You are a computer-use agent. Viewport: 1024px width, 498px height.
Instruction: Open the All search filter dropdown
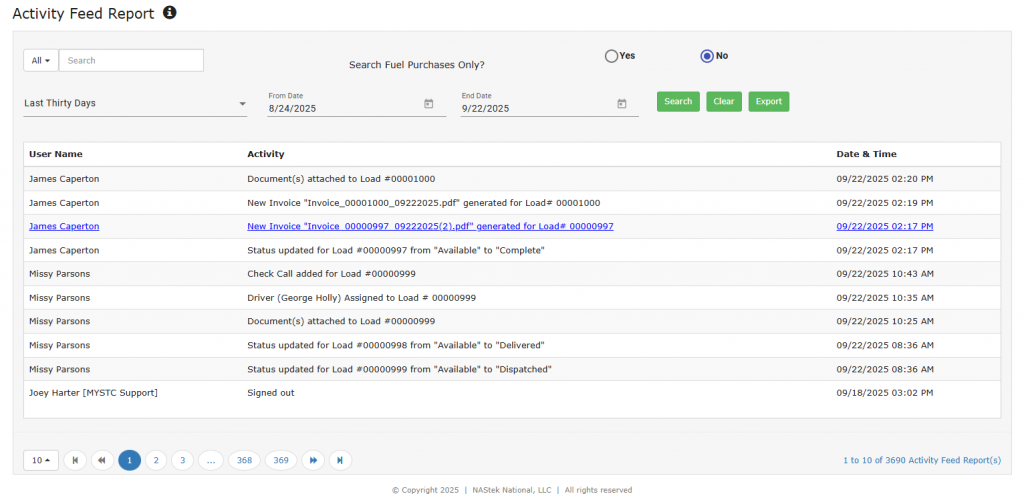[x=41, y=61]
